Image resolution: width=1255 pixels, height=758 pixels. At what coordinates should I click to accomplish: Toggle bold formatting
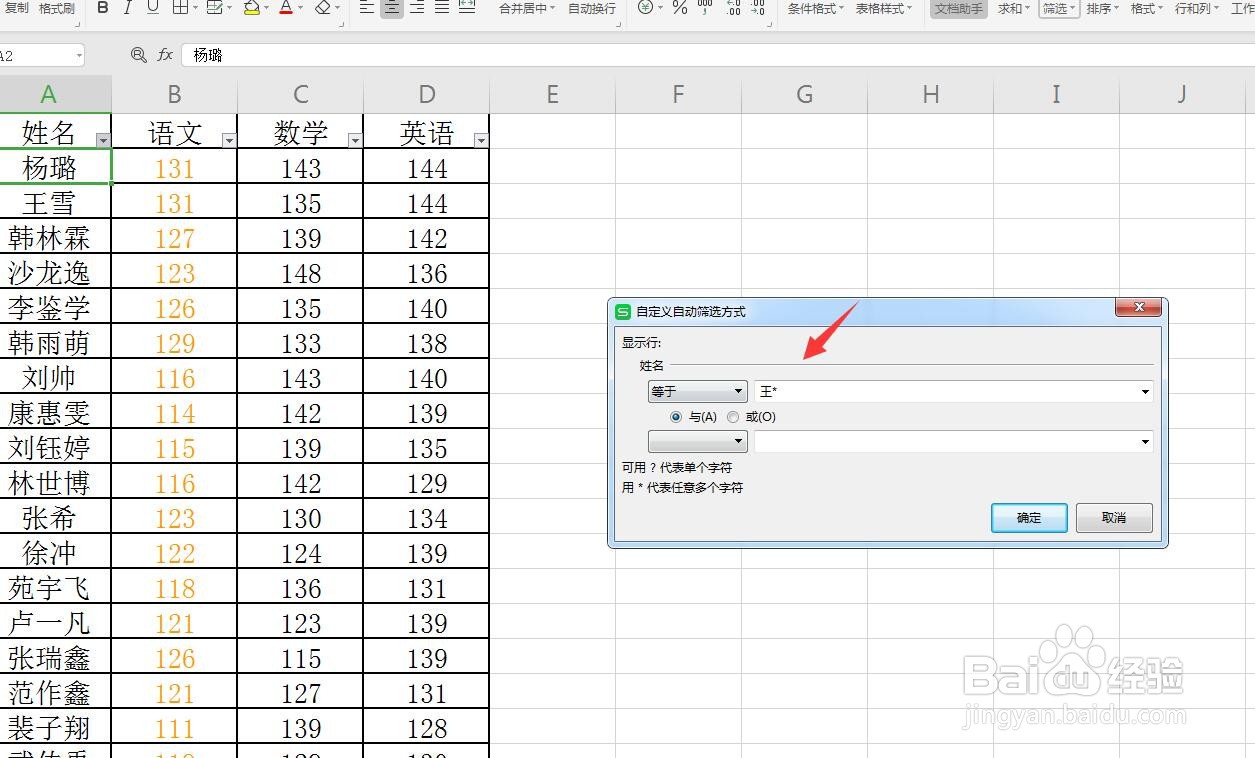[x=103, y=9]
